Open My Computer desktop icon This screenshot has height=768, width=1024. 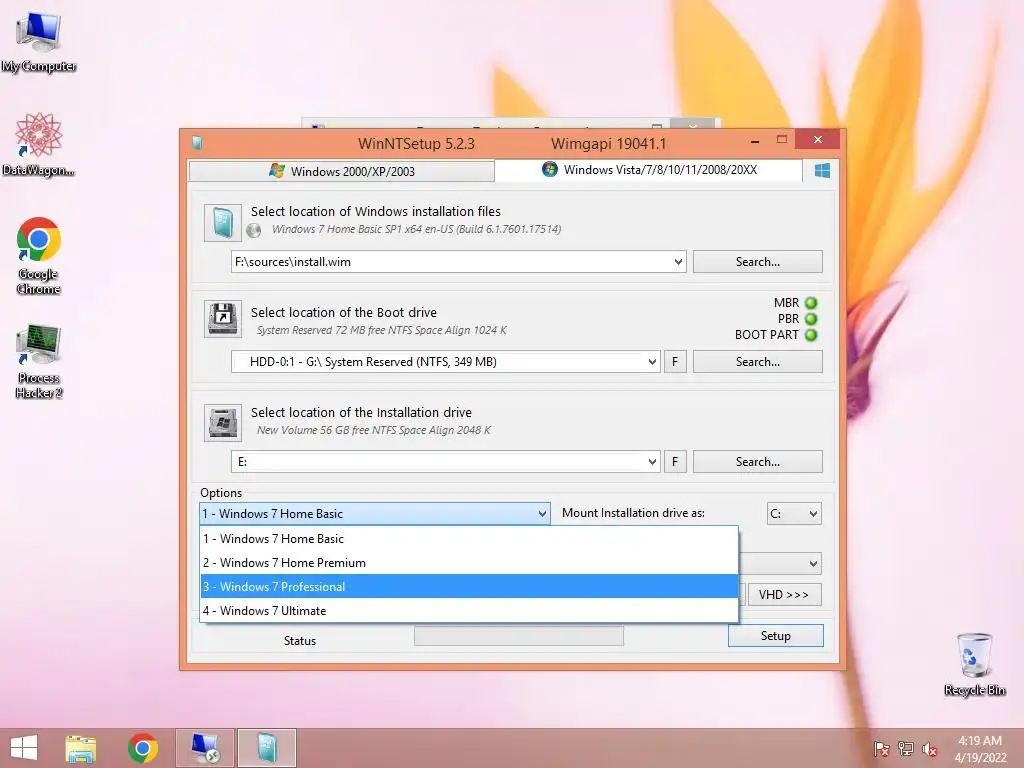point(39,40)
